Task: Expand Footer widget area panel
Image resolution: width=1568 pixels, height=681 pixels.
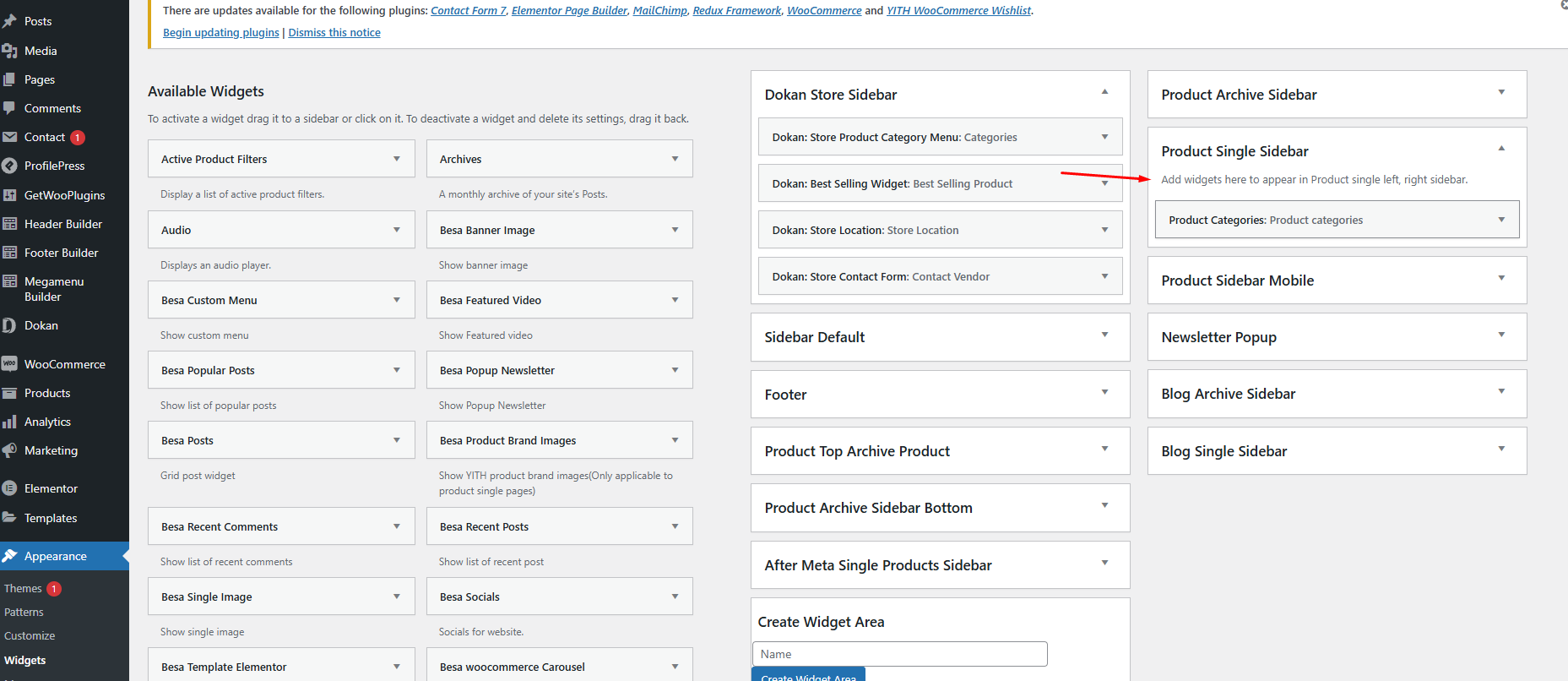Action: (x=1104, y=392)
